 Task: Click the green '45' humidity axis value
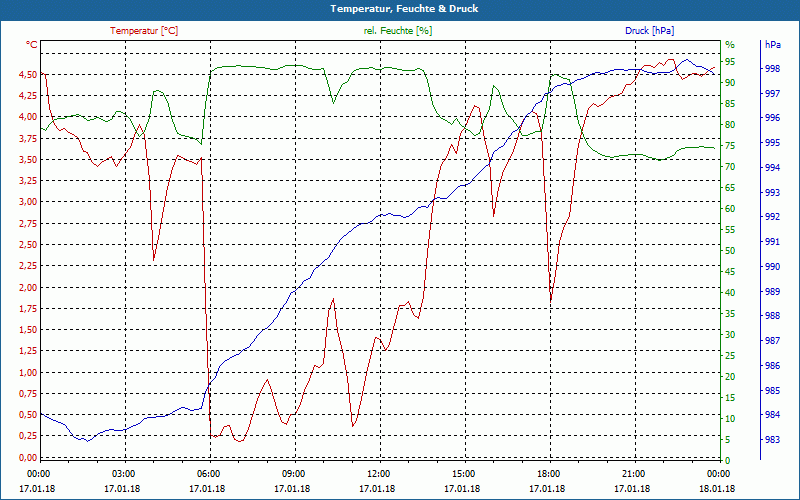pos(730,272)
